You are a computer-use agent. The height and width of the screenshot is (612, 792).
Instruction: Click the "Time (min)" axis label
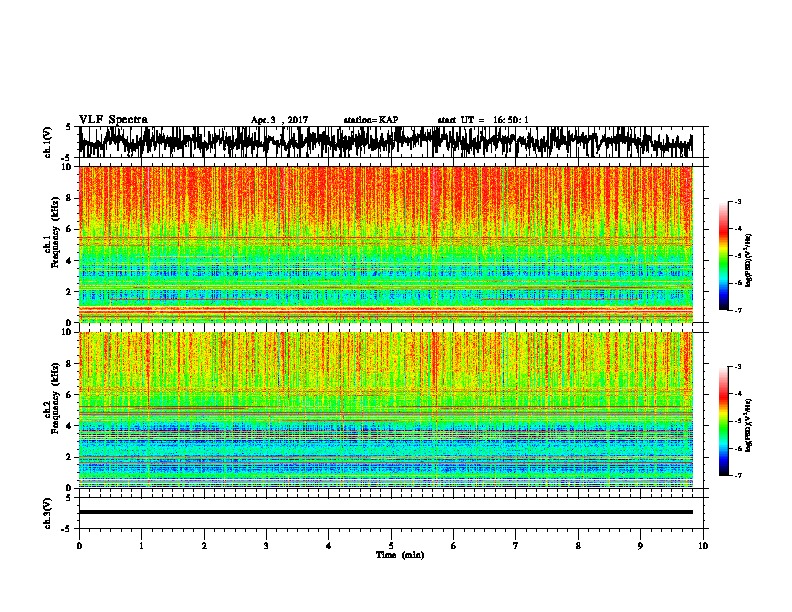tap(400, 555)
